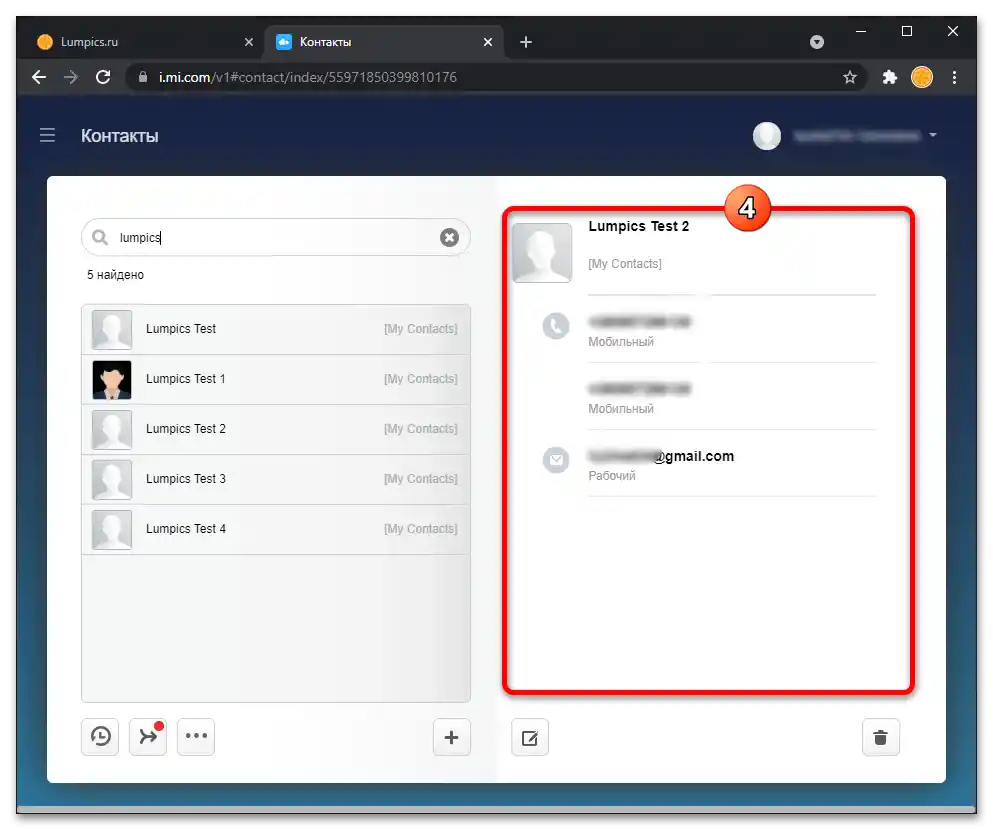Click the Lumpics Test 1 avatar photo
Screen dimensions: 993x830
coord(112,380)
